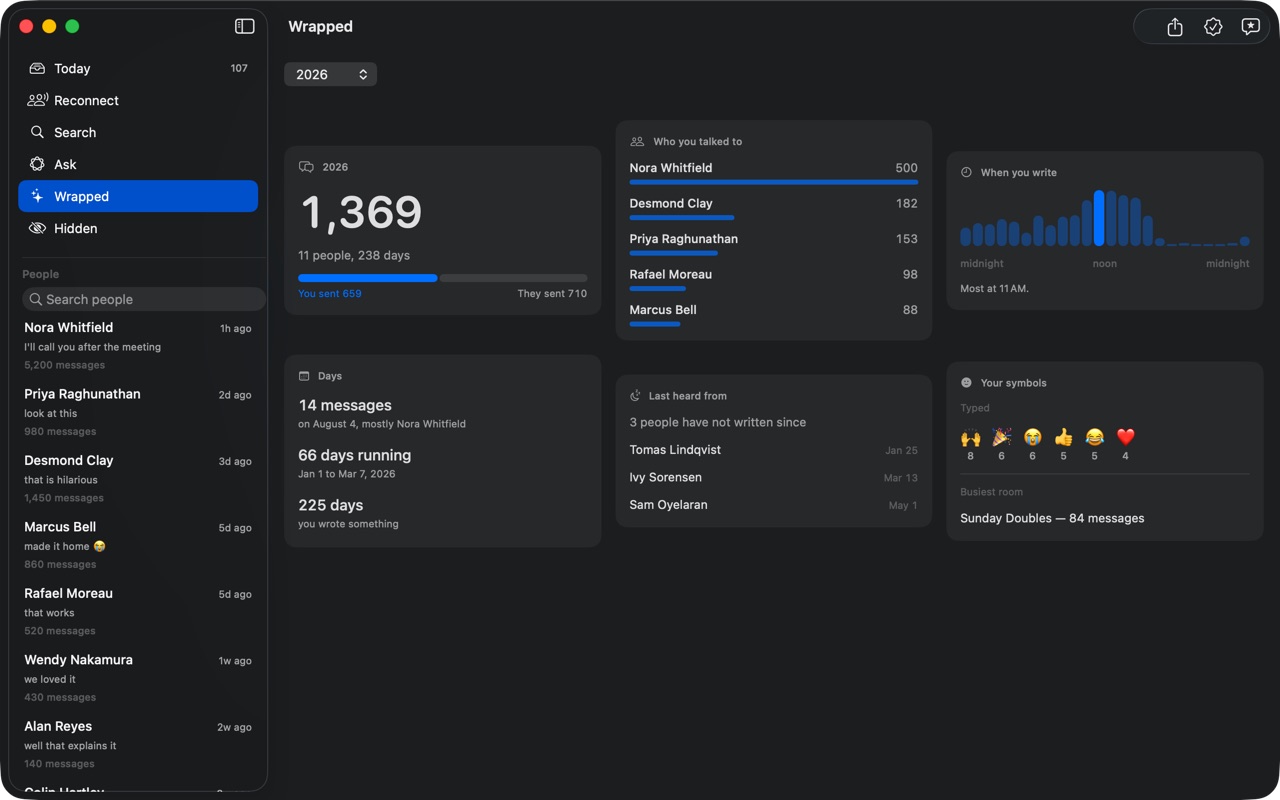The width and height of the screenshot is (1280, 800).
Task: Click "Desmond Clay" row showing 182
Action: [x=773, y=207]
